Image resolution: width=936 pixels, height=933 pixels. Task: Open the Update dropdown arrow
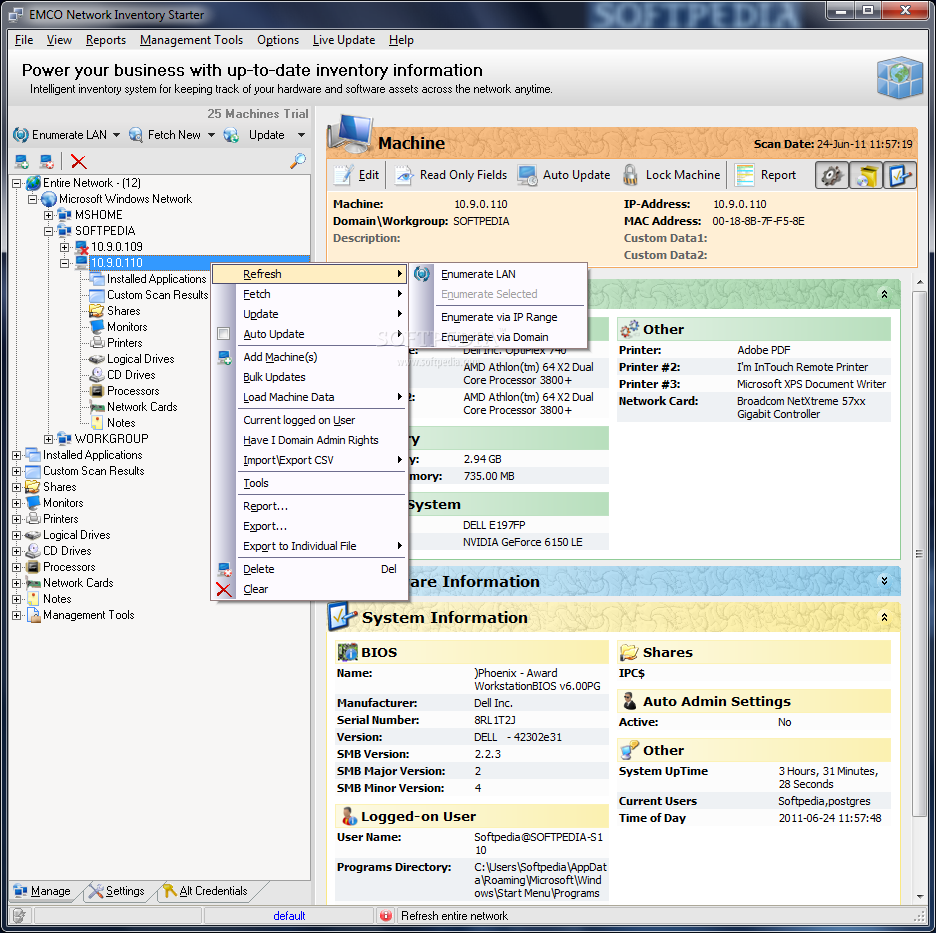pos(301,135)
